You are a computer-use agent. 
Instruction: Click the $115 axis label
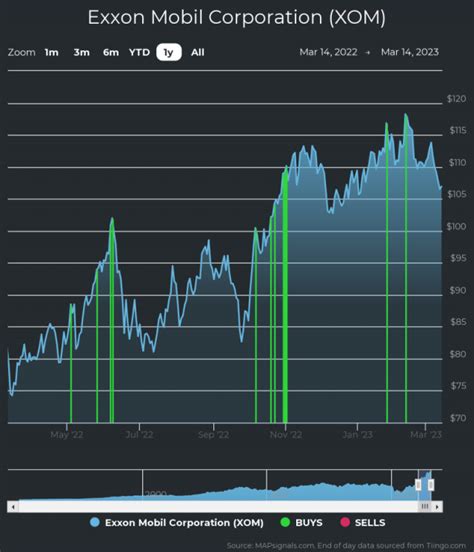coord(458,130)
